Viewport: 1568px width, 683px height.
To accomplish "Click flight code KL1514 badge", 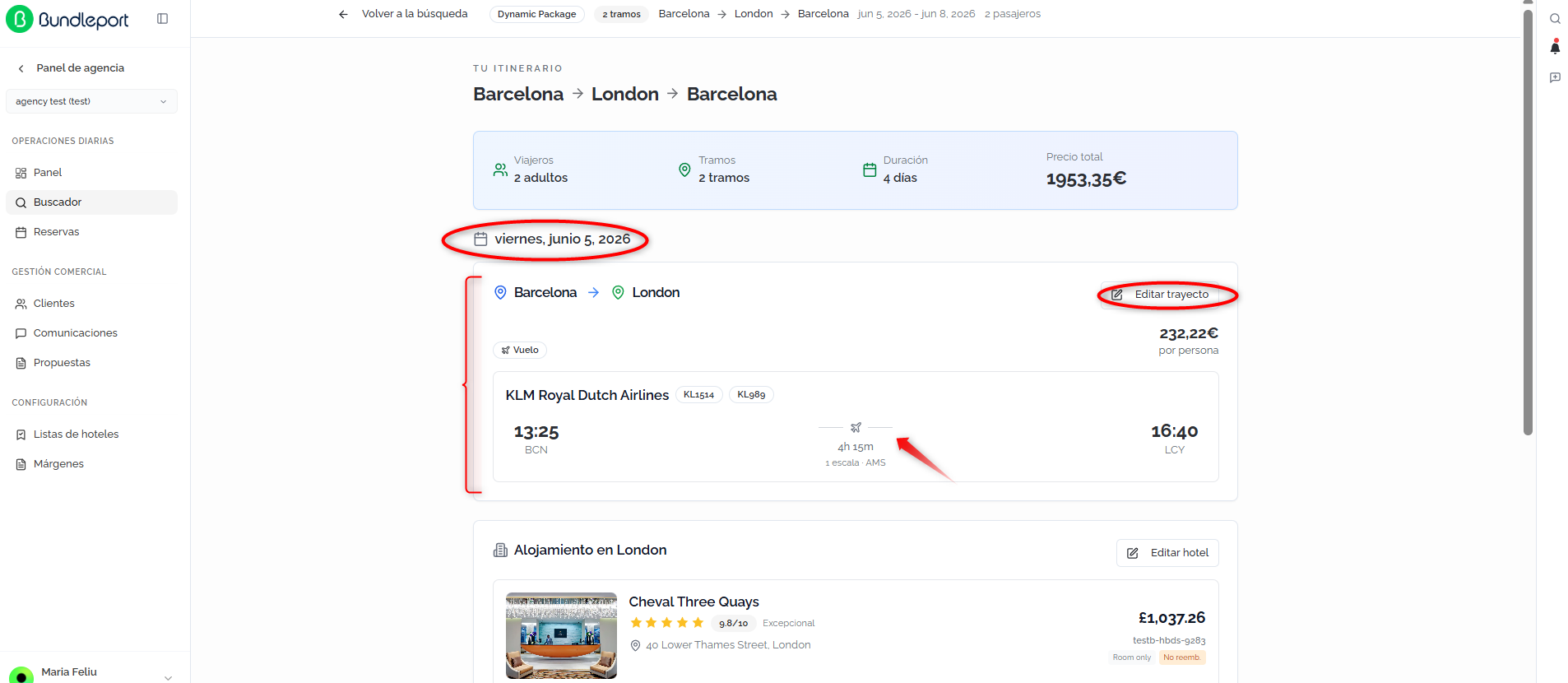I will (x=699, y=395).
